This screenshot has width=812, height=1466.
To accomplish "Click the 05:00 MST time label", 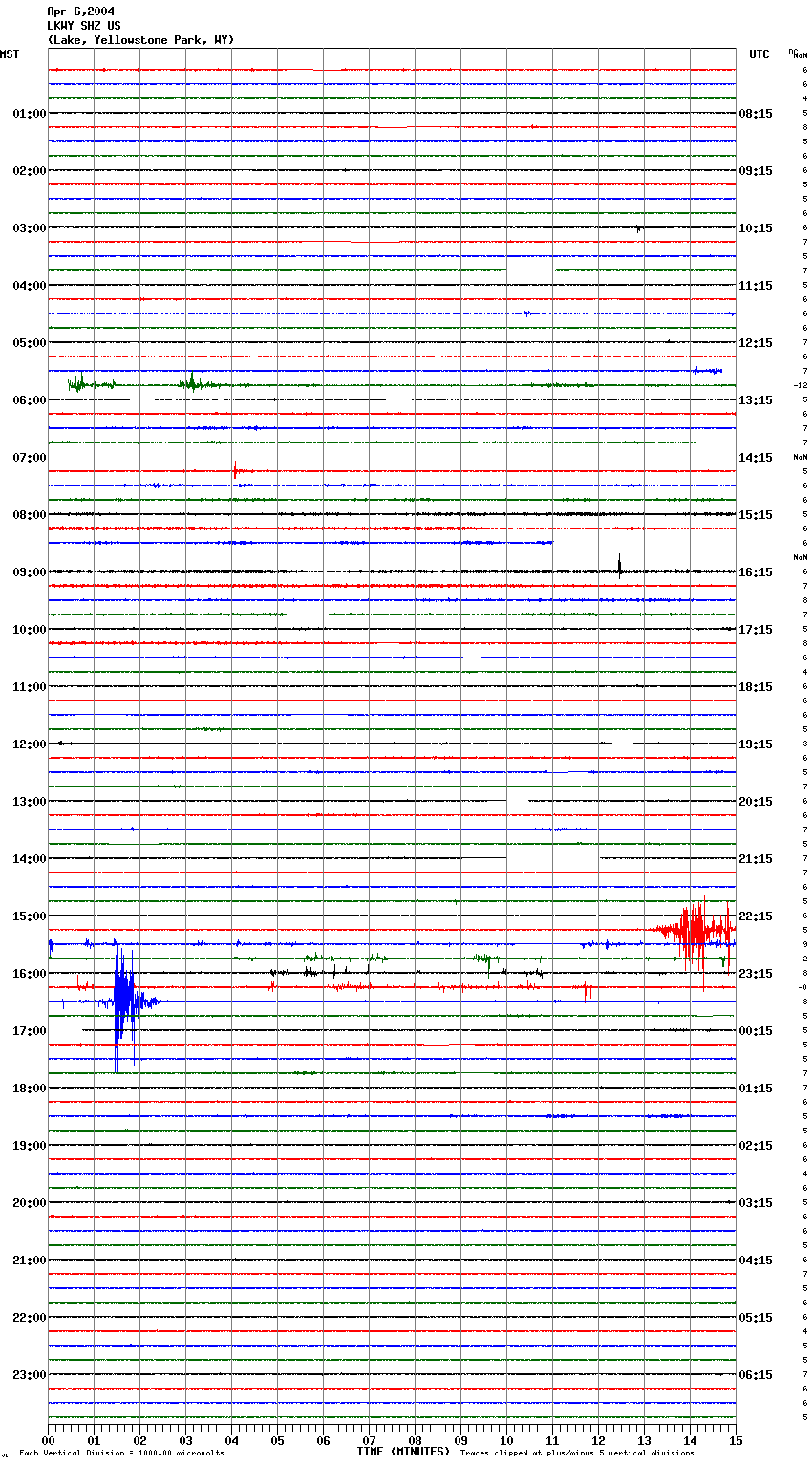I will (x=30, y=343).
